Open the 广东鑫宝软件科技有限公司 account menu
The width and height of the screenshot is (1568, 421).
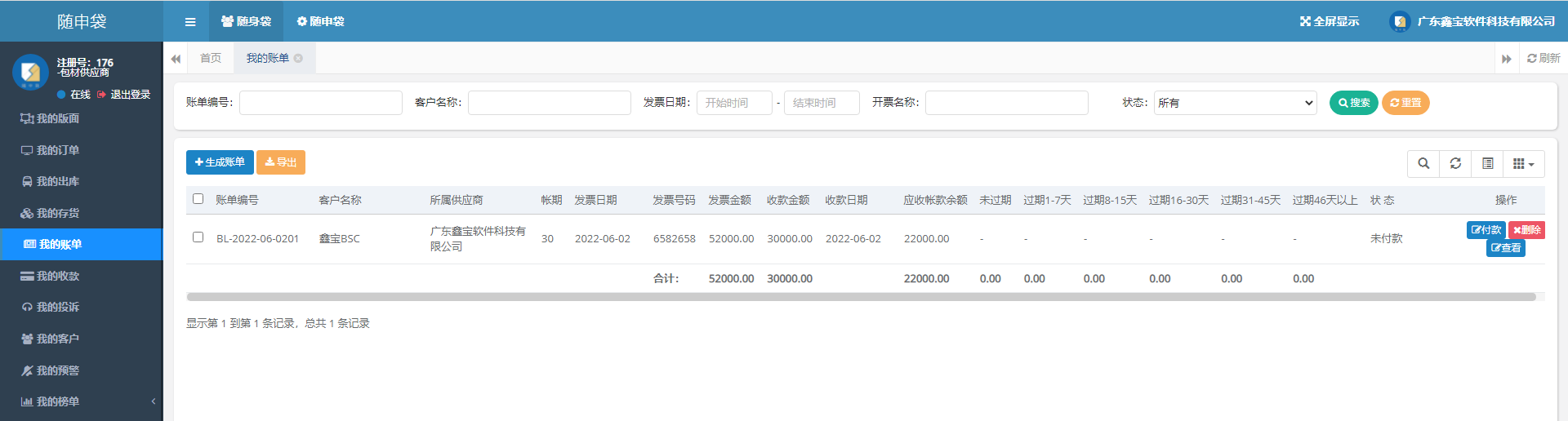click(x=1472, y=21)
